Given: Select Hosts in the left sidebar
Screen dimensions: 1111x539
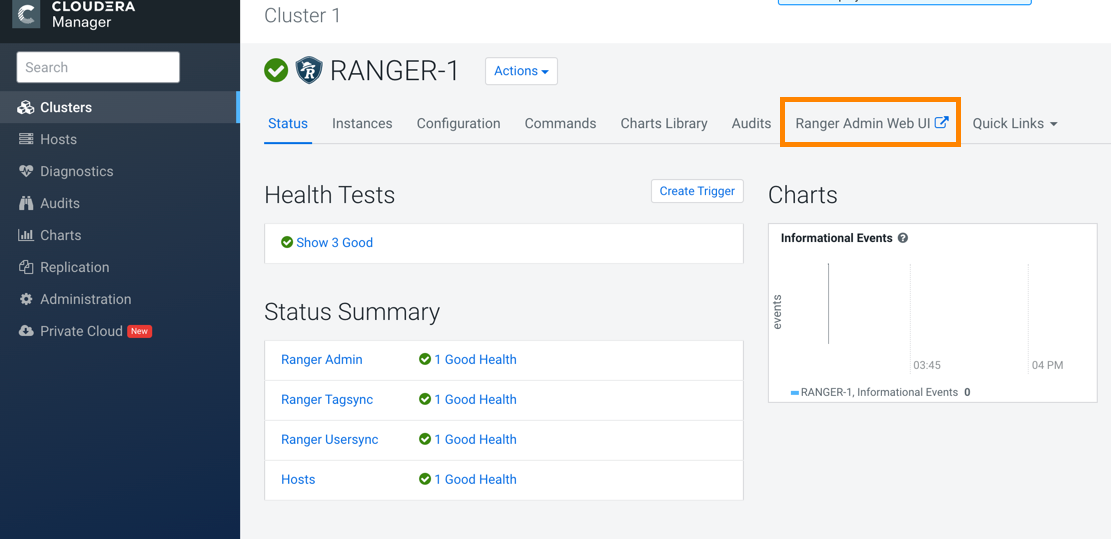Looking at the screenshot, I should coord(58,139).
